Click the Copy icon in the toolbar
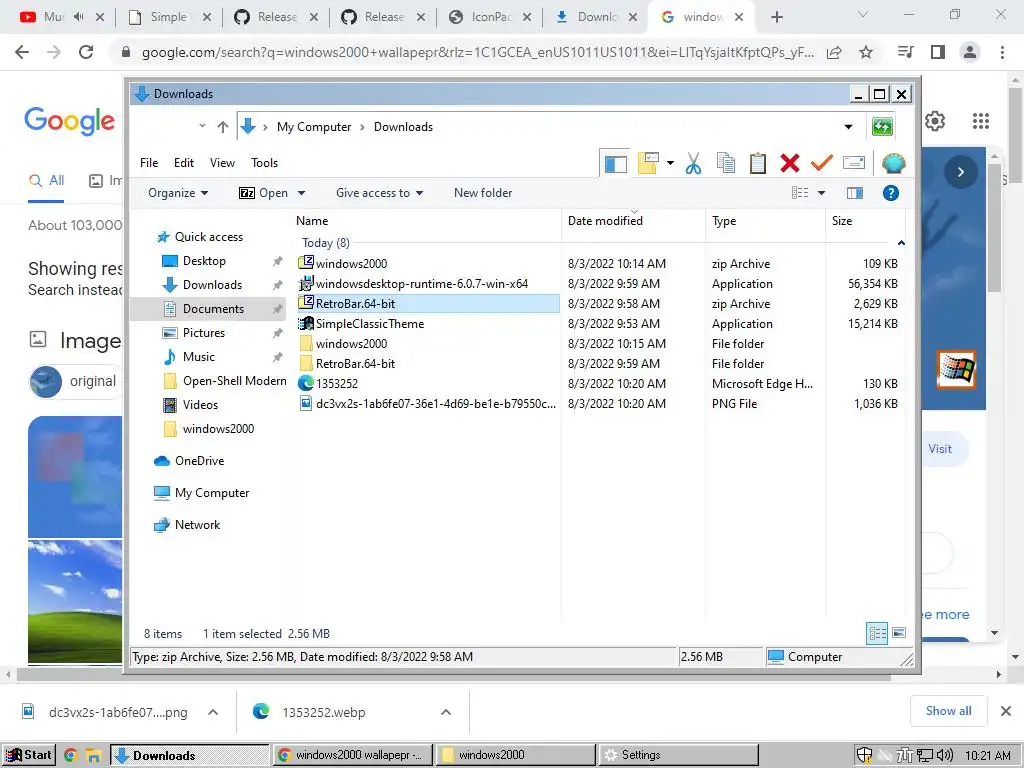The width and height of the screenshot is (1024, 768). [x=726, y=163]
